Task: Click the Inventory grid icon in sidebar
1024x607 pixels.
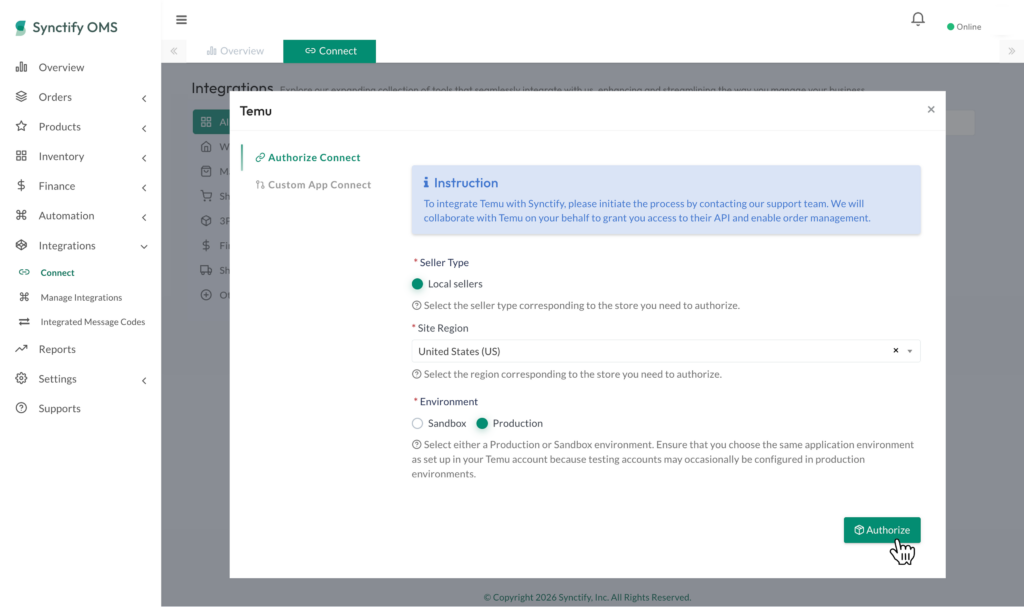Action: coord(22,156)
